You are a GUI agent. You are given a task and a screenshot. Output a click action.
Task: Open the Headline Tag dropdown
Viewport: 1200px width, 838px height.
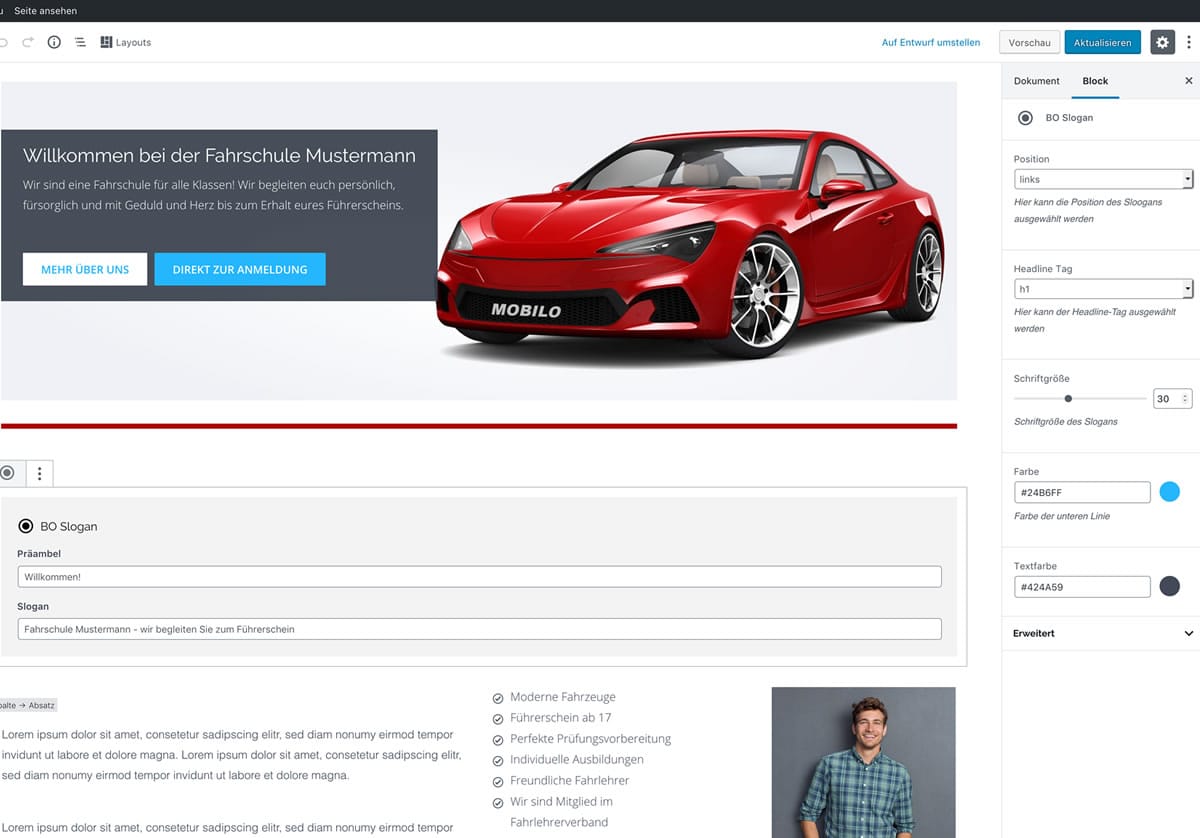pos(1103,289)
